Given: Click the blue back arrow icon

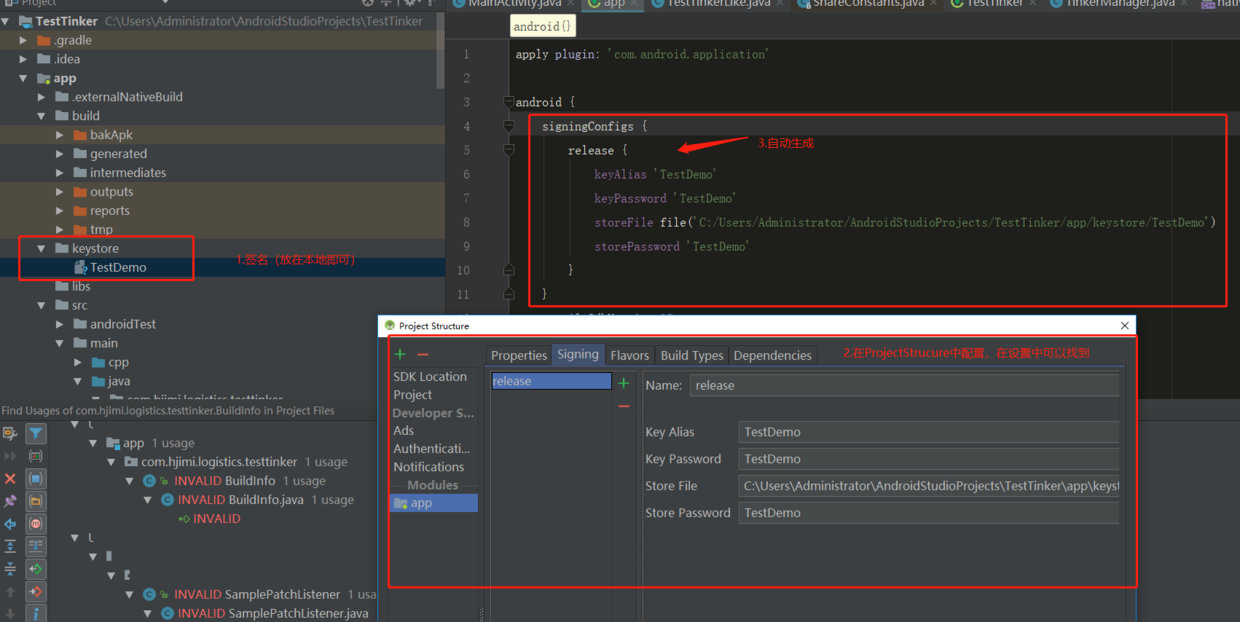Looking at the screenshot, I should pyautogui.click(x=10, y=524).
